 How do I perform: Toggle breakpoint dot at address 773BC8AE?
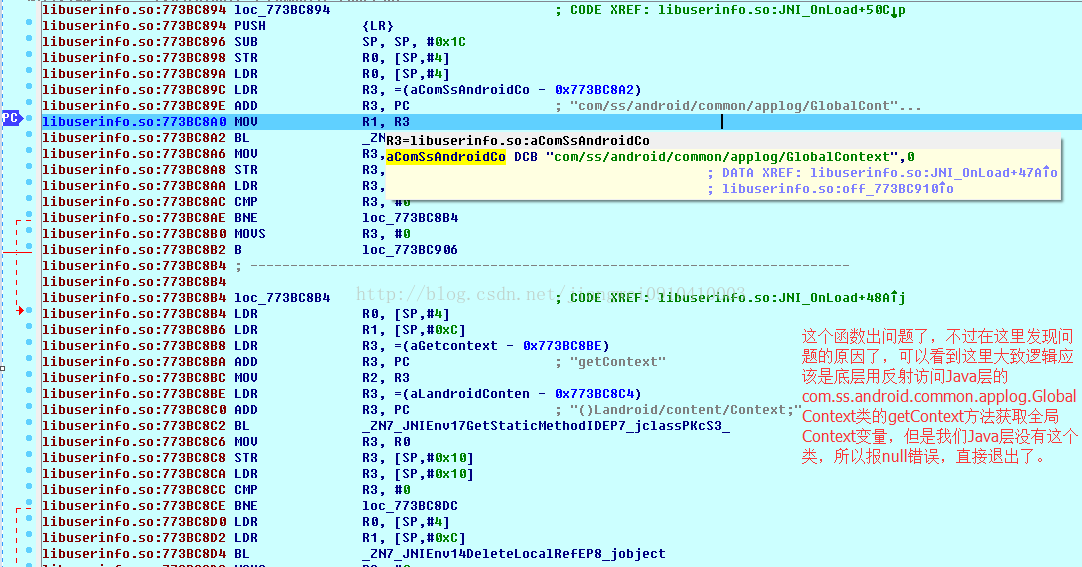pyautogui.click(x=29, y=215)
